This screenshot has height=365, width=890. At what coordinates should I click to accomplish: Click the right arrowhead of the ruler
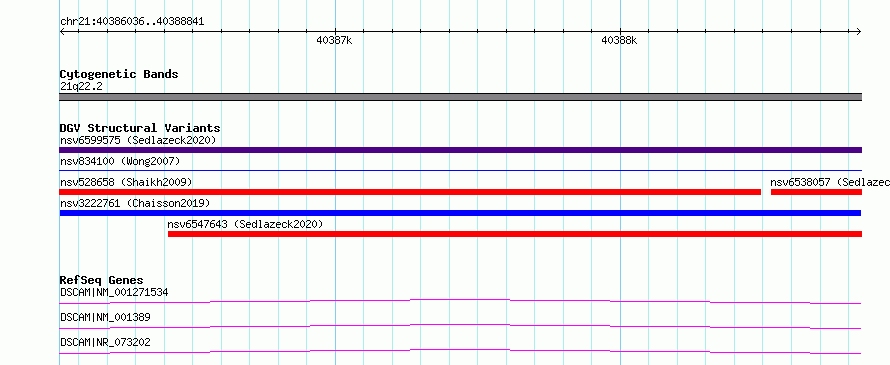pos(859,32)
